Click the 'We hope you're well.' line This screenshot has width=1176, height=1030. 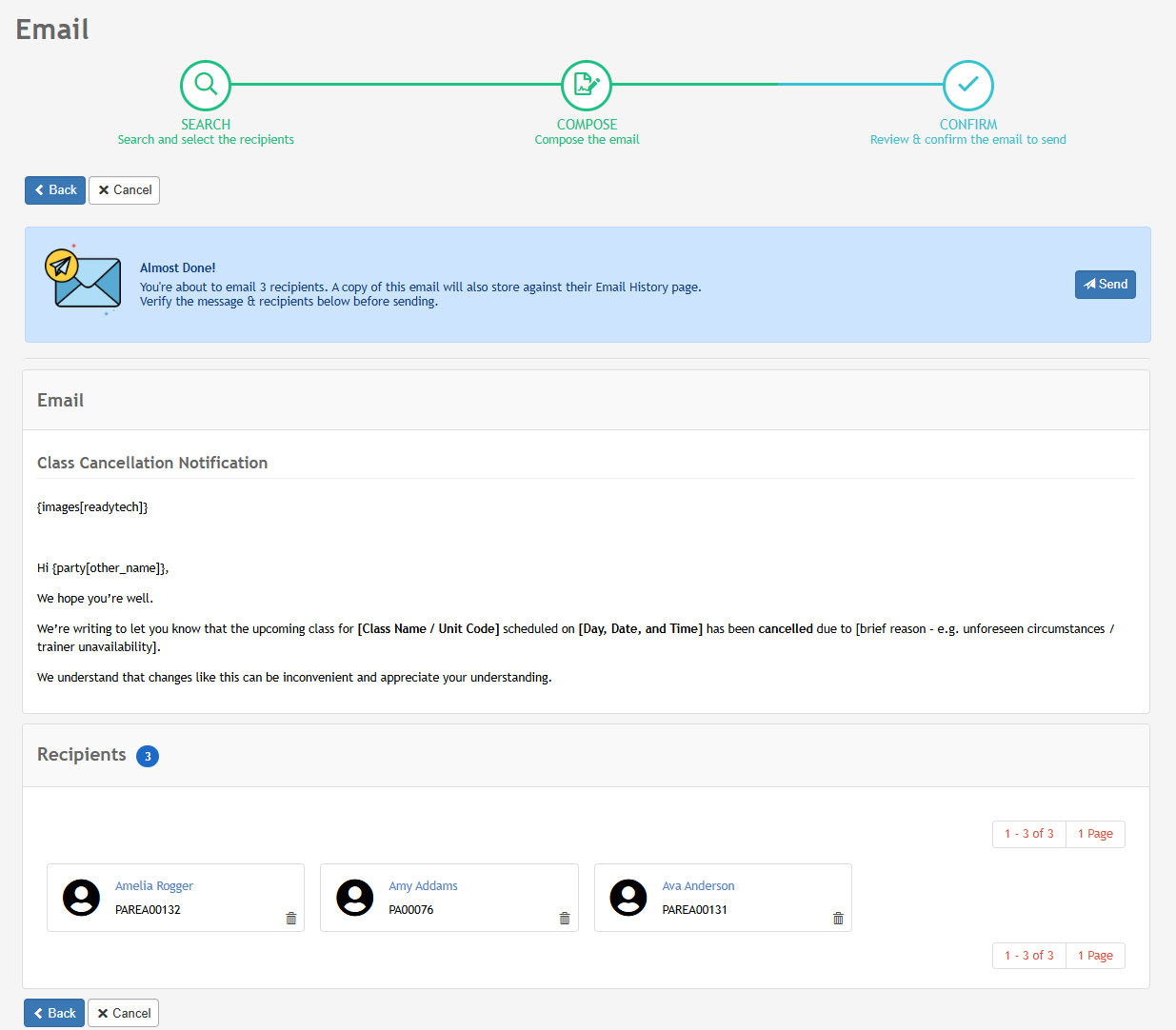[95, 599]
